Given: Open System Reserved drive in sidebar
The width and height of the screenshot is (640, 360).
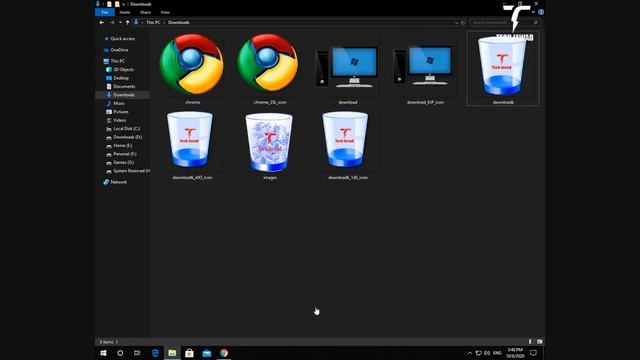Looking at the screenshot, I should (x=131, y=171).
